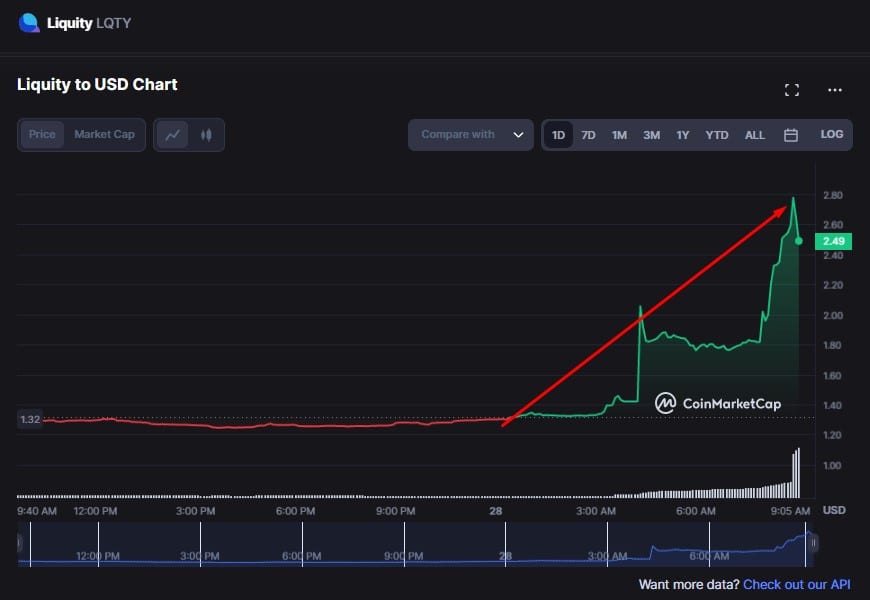
Task: Select the 1D time range tab
Action: point(558,135)
